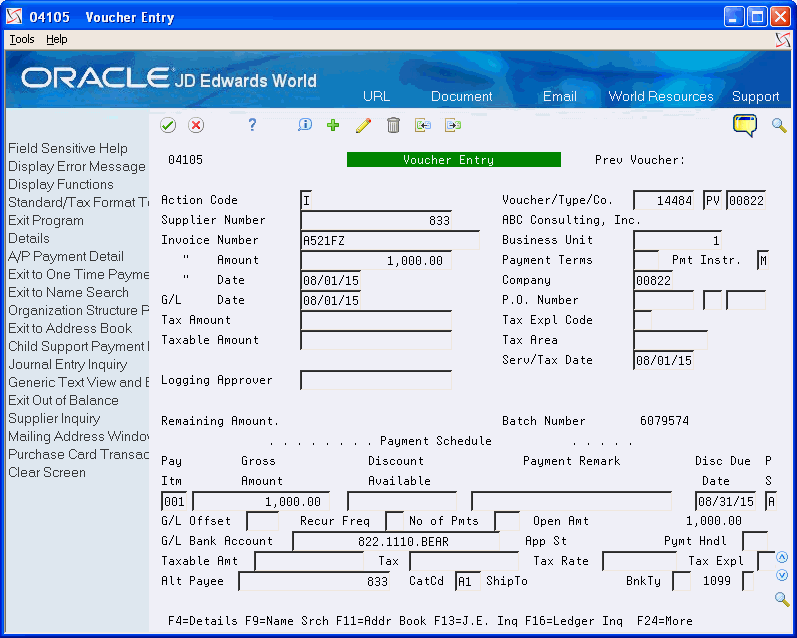Click the Tax Area field
Viewport: 797px width, 638px height.
[670, 340]
